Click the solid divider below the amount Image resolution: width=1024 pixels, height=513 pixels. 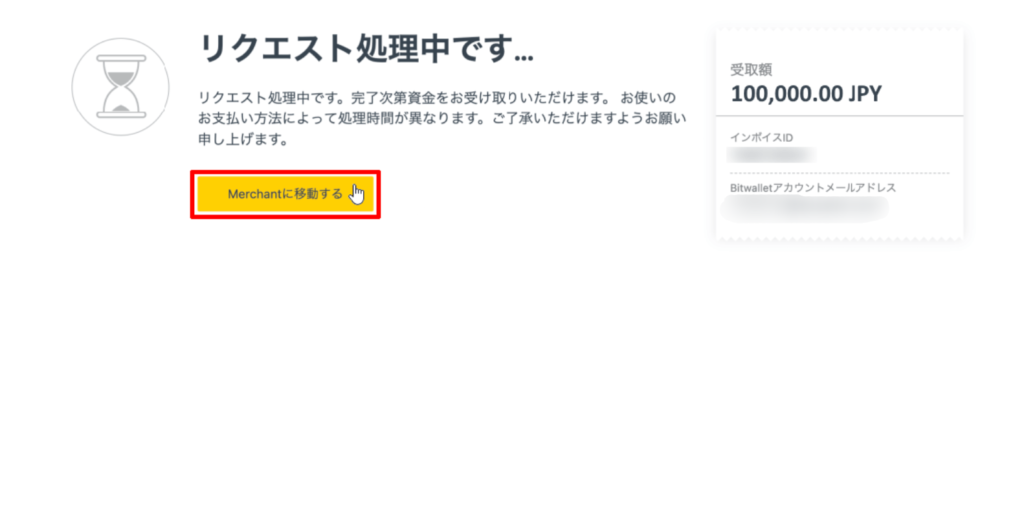click(839, 116)
